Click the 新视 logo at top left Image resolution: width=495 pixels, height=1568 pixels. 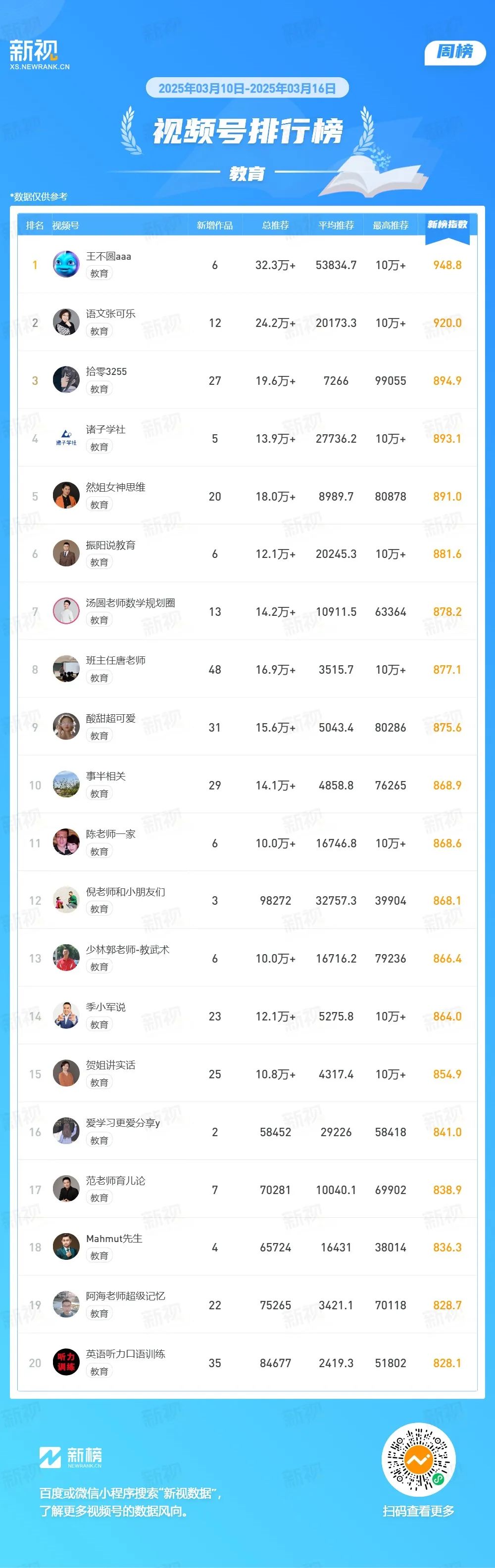pos(39,55)
